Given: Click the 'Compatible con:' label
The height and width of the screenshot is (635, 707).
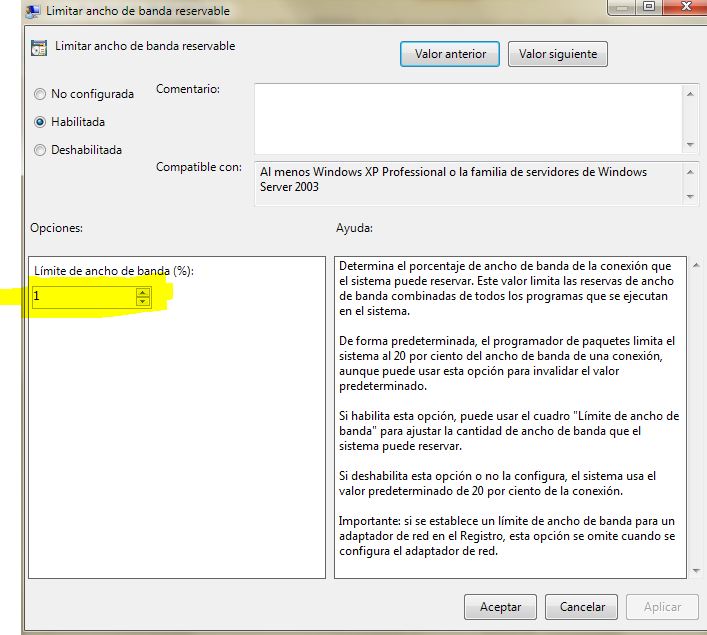Looking at the screenshot, I should pyautogui.click(x=199, y=167).
